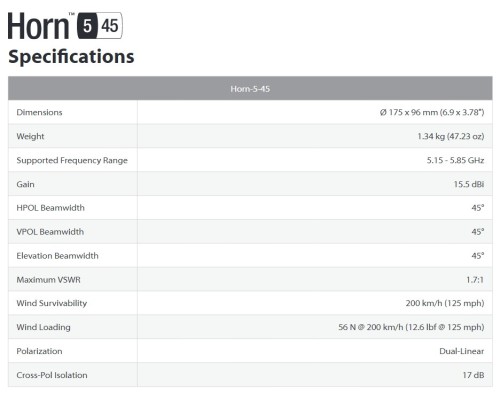Viewport: 500px width, 400px height.
Task: Select the Weight row label
Action: coord(30,136)
